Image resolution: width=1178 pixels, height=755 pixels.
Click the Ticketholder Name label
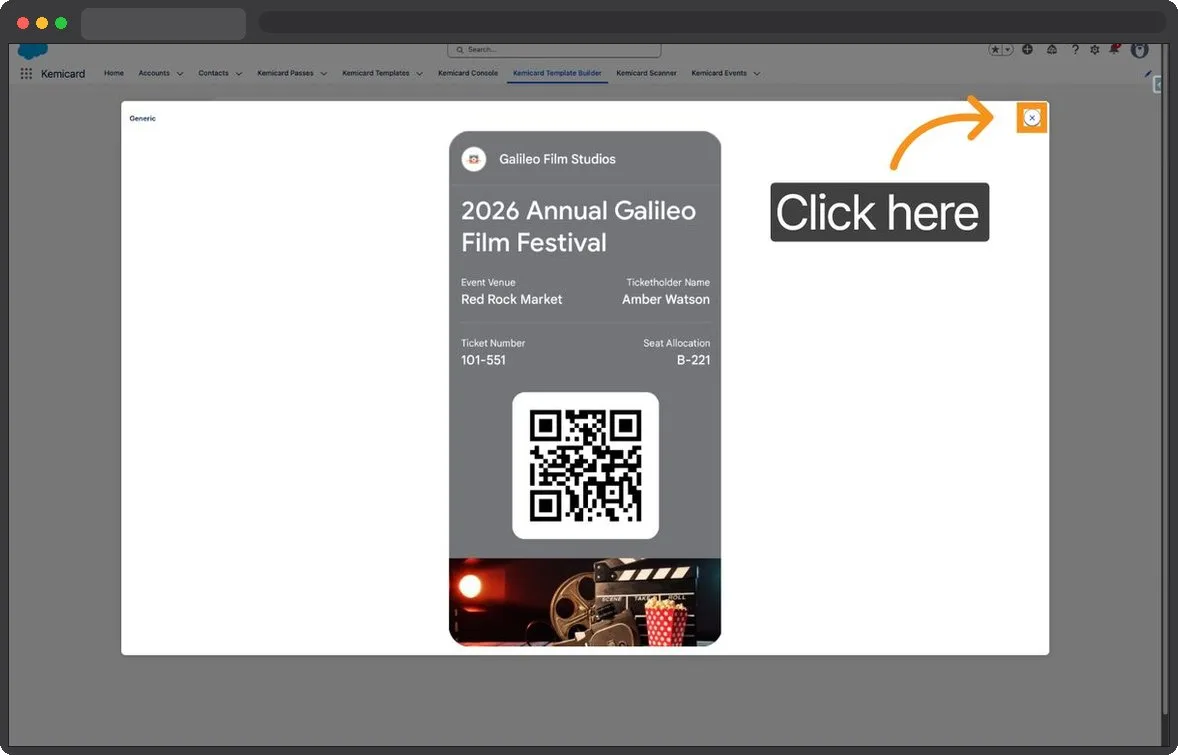point(668,282)
